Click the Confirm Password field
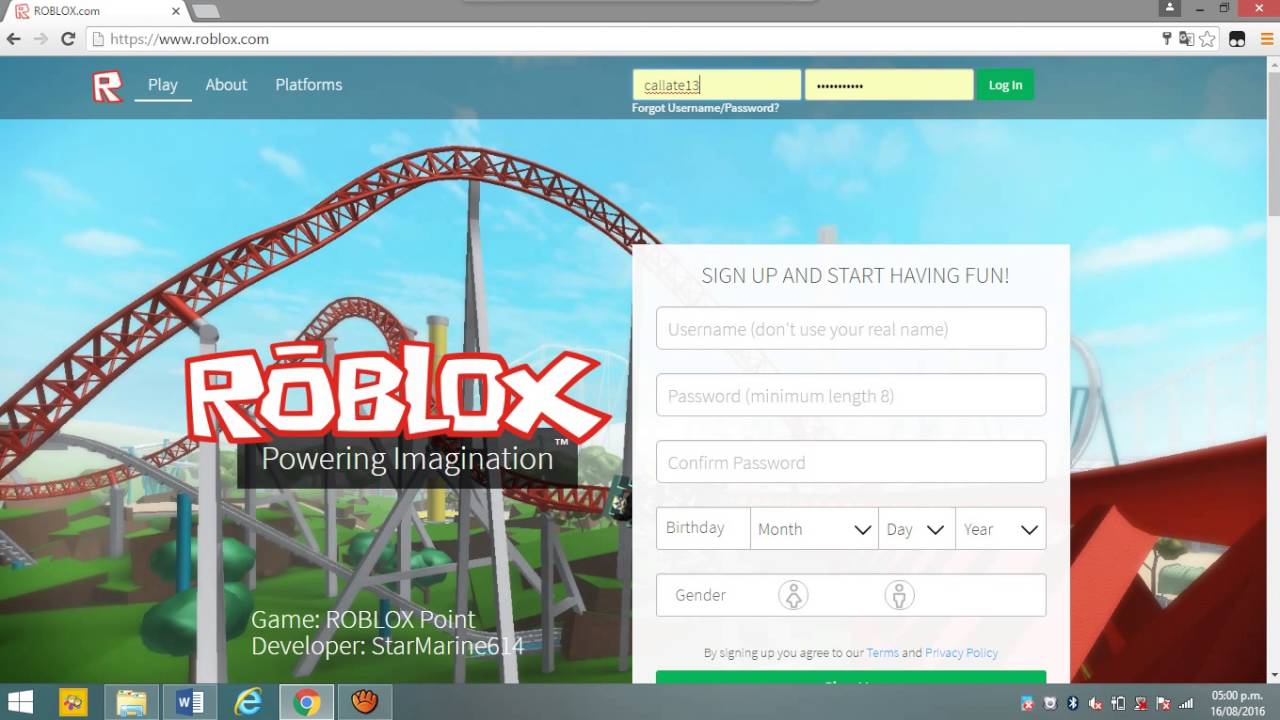The image size is (1280, 720). point(851,462)
